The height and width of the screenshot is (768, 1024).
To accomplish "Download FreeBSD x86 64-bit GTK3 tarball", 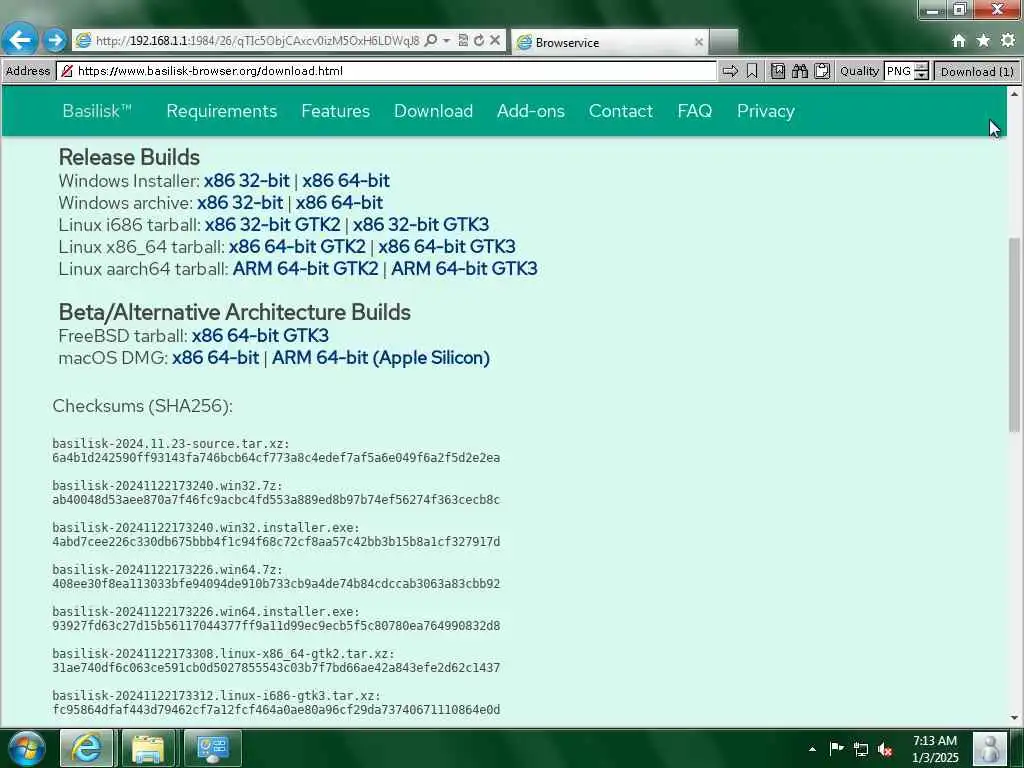I will [260, 336].
